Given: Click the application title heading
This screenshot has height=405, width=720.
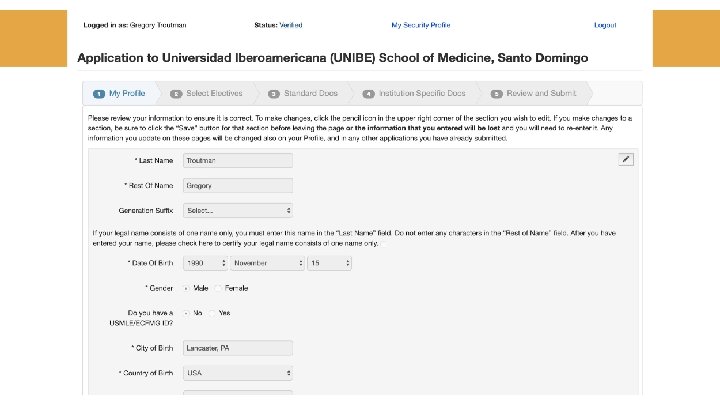Looking at the screenshot, I should (332, 58).
